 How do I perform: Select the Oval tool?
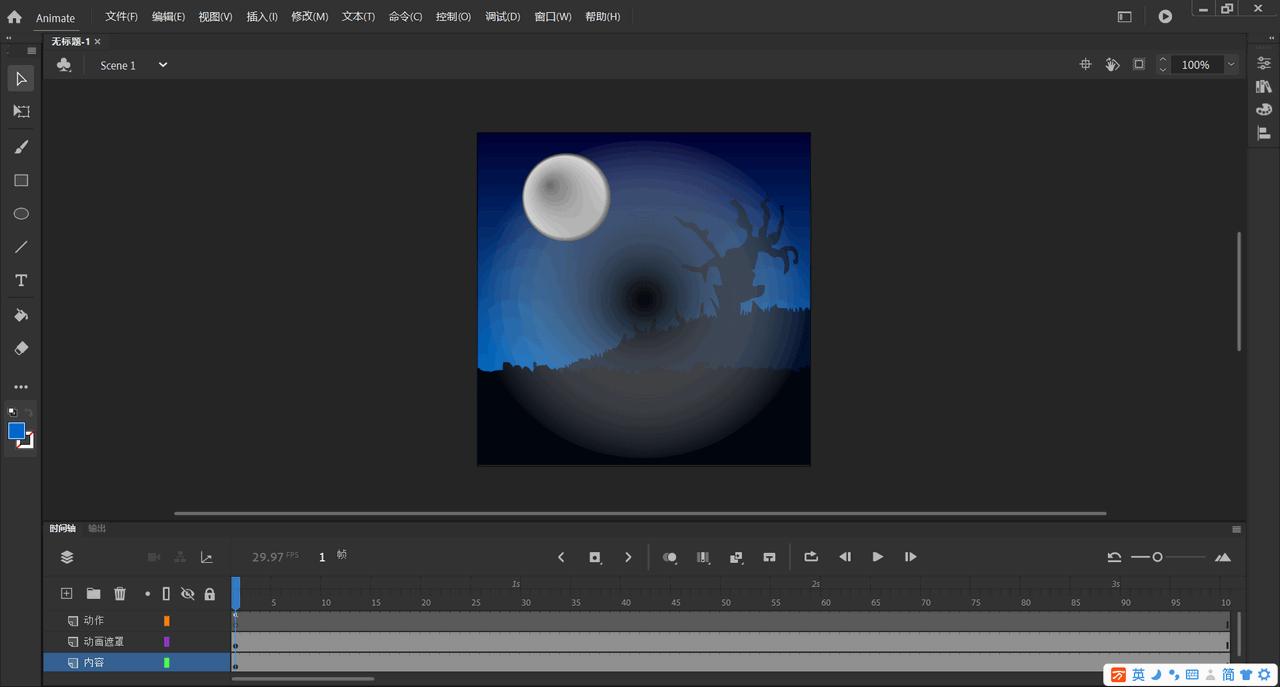21,214
